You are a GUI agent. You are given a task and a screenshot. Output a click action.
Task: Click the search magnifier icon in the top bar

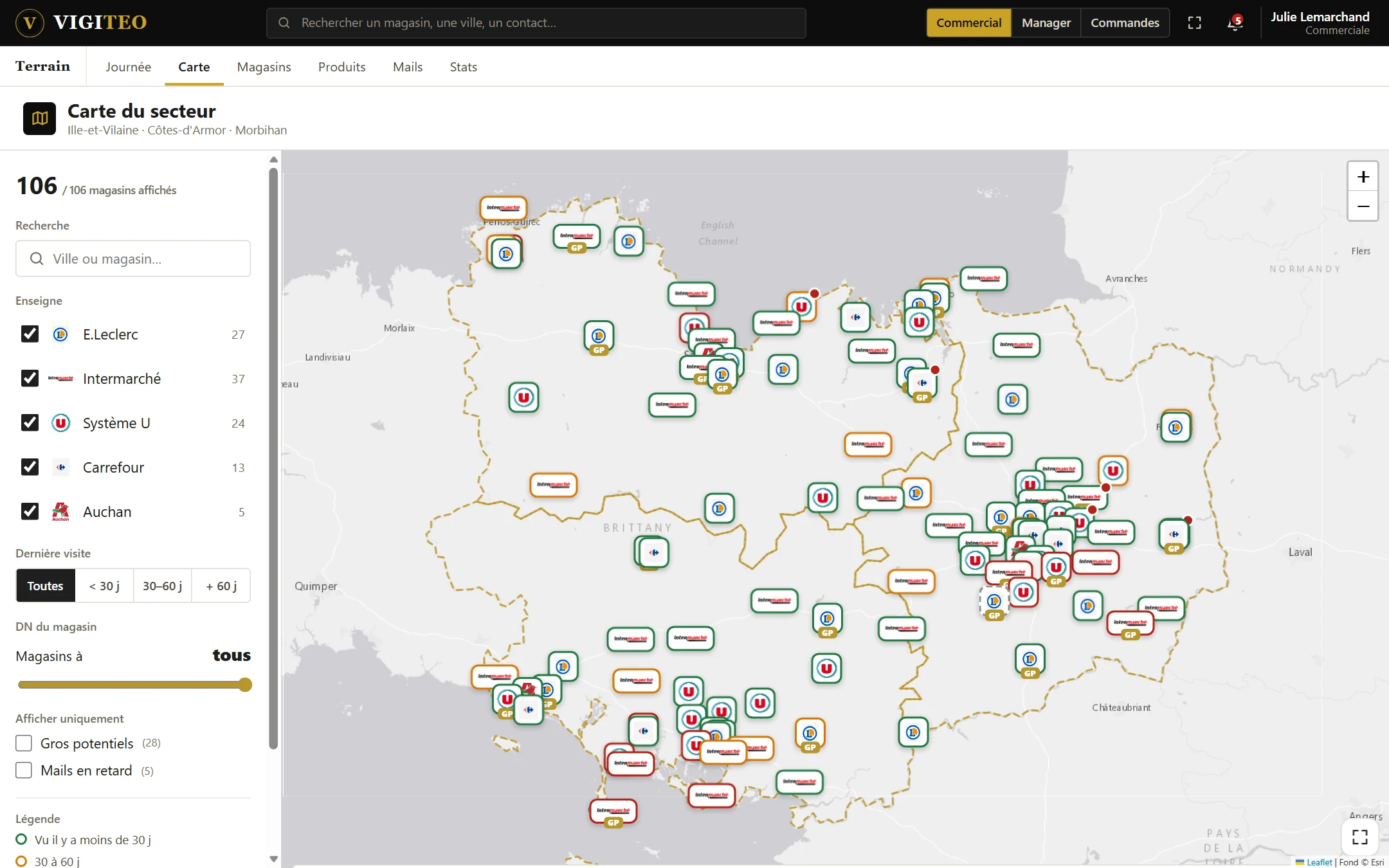pyautogui.click(x=284, y=23)
